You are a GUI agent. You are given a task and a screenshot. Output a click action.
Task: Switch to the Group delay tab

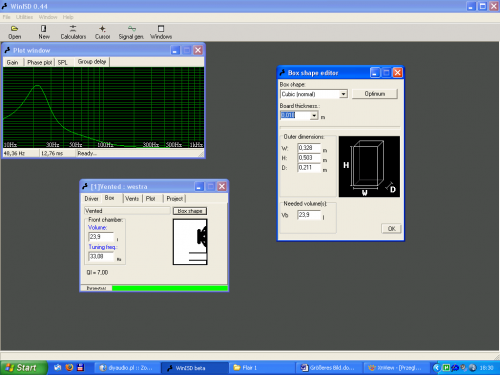(92, 62)
